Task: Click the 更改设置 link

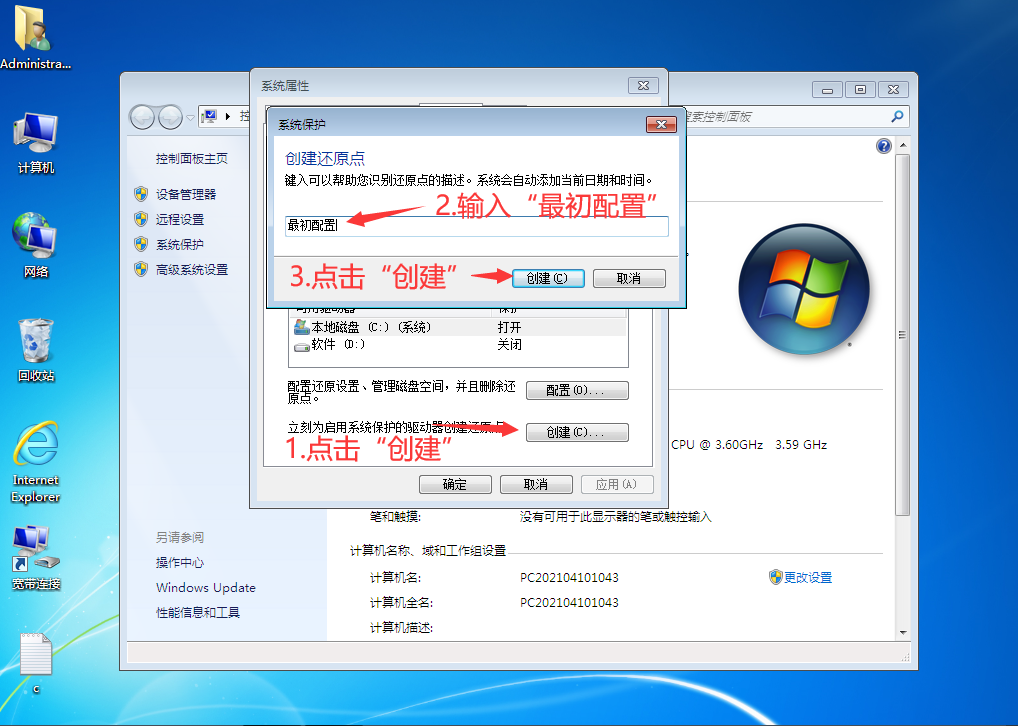Action: tap(808, 577)
